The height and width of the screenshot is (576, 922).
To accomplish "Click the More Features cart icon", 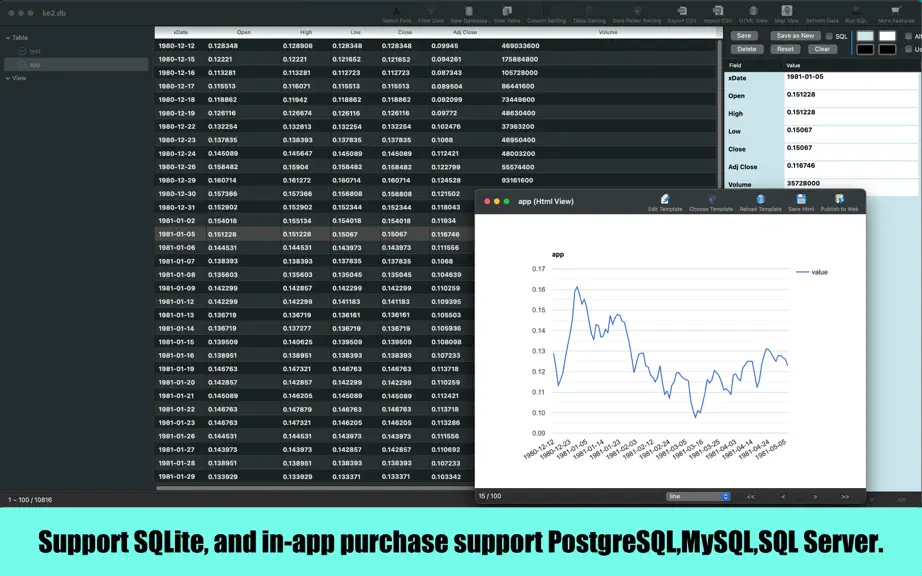I will click(896, 11).
